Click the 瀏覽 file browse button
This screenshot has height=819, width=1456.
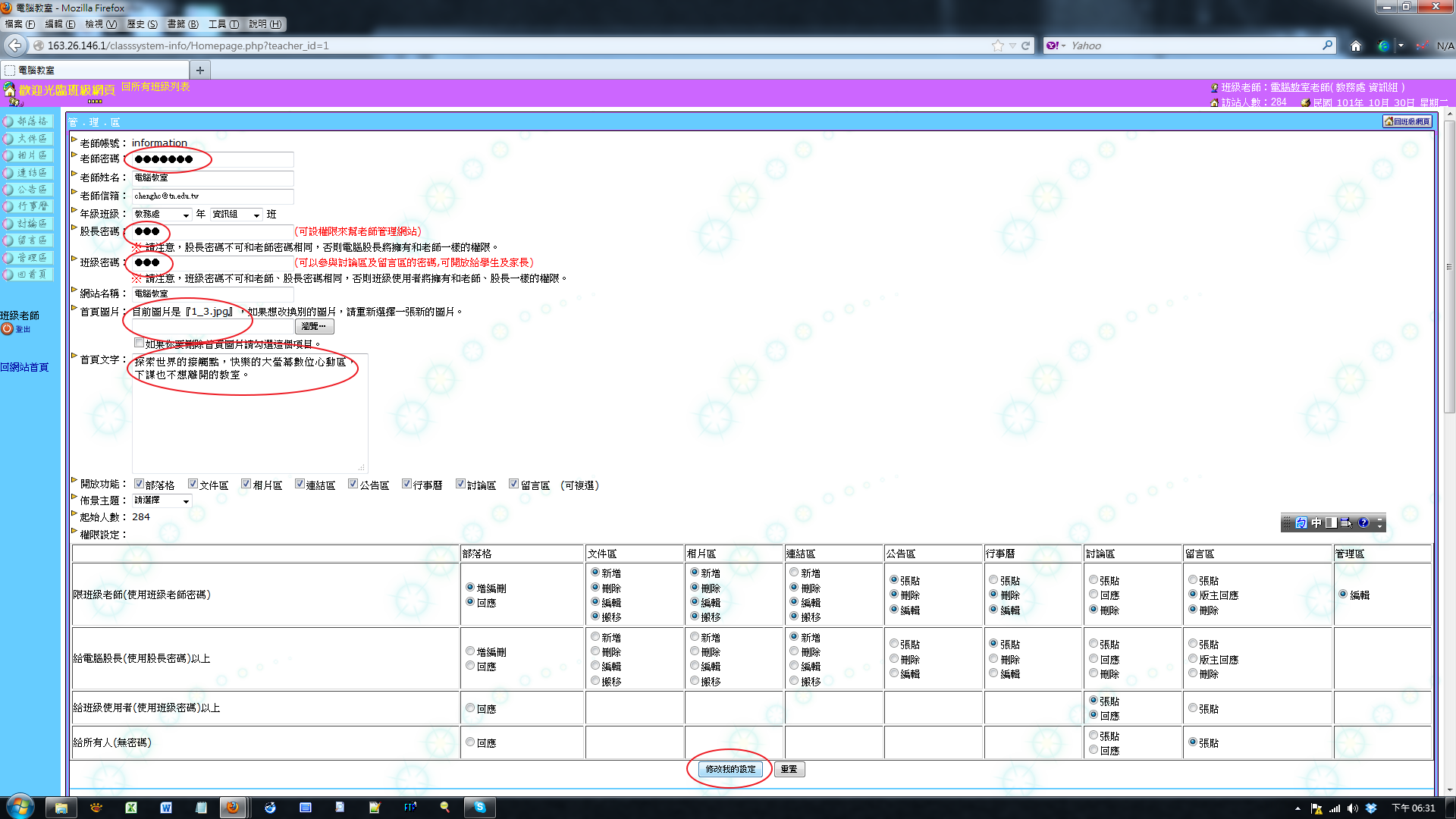coord(314,326)
